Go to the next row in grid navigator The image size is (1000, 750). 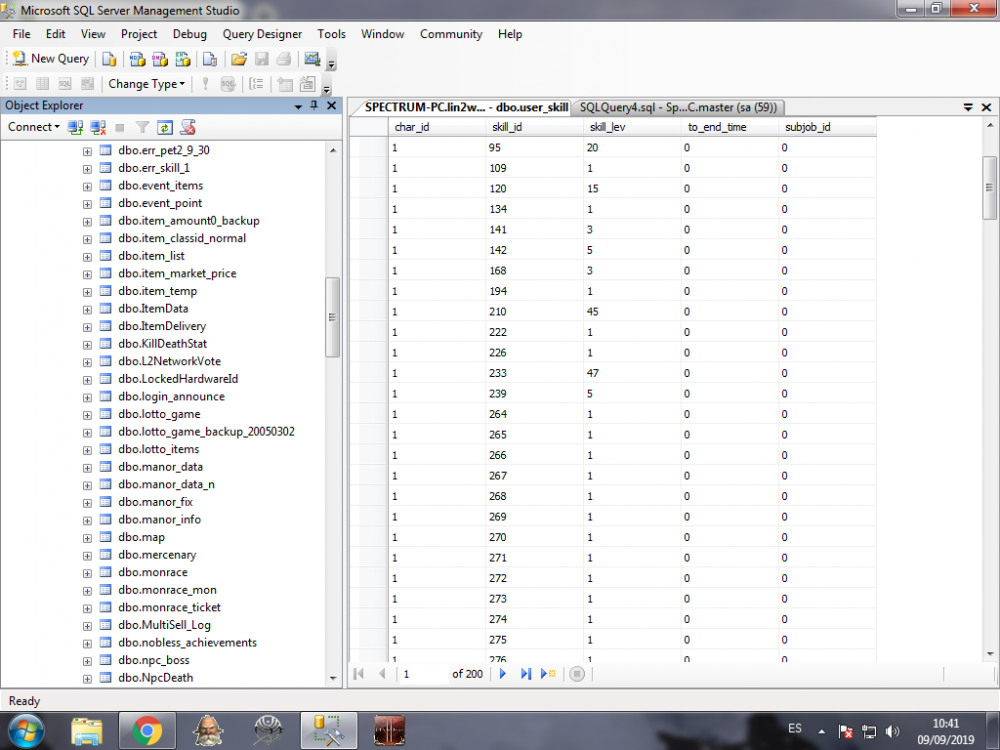click(x=503, y=674)
